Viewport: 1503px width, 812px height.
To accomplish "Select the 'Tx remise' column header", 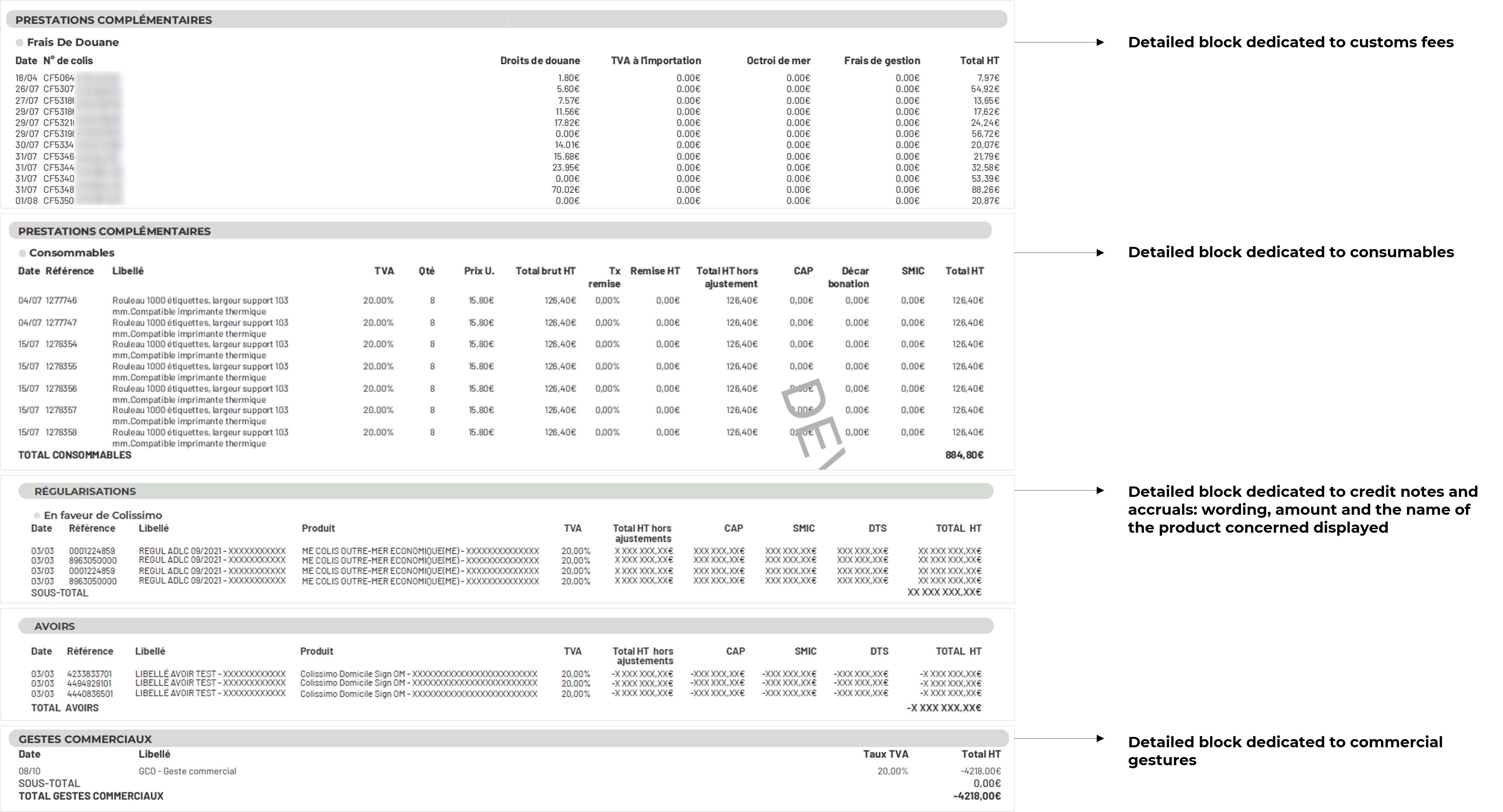I will 605,277.
